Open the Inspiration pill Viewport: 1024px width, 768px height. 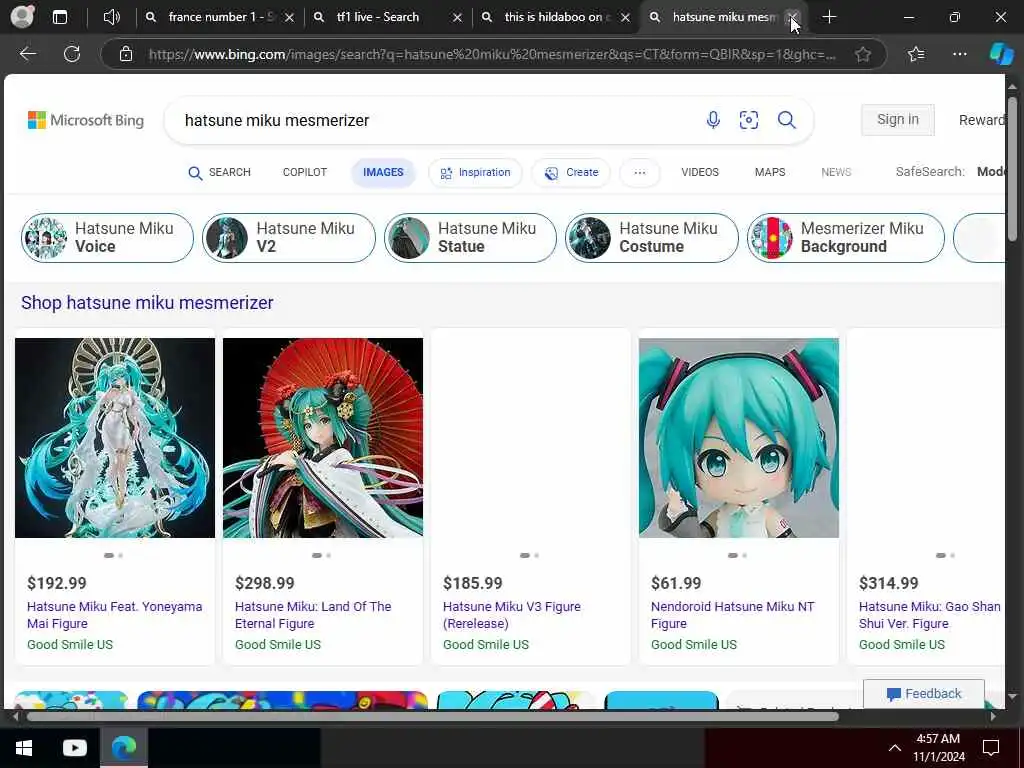pos(475,172)
